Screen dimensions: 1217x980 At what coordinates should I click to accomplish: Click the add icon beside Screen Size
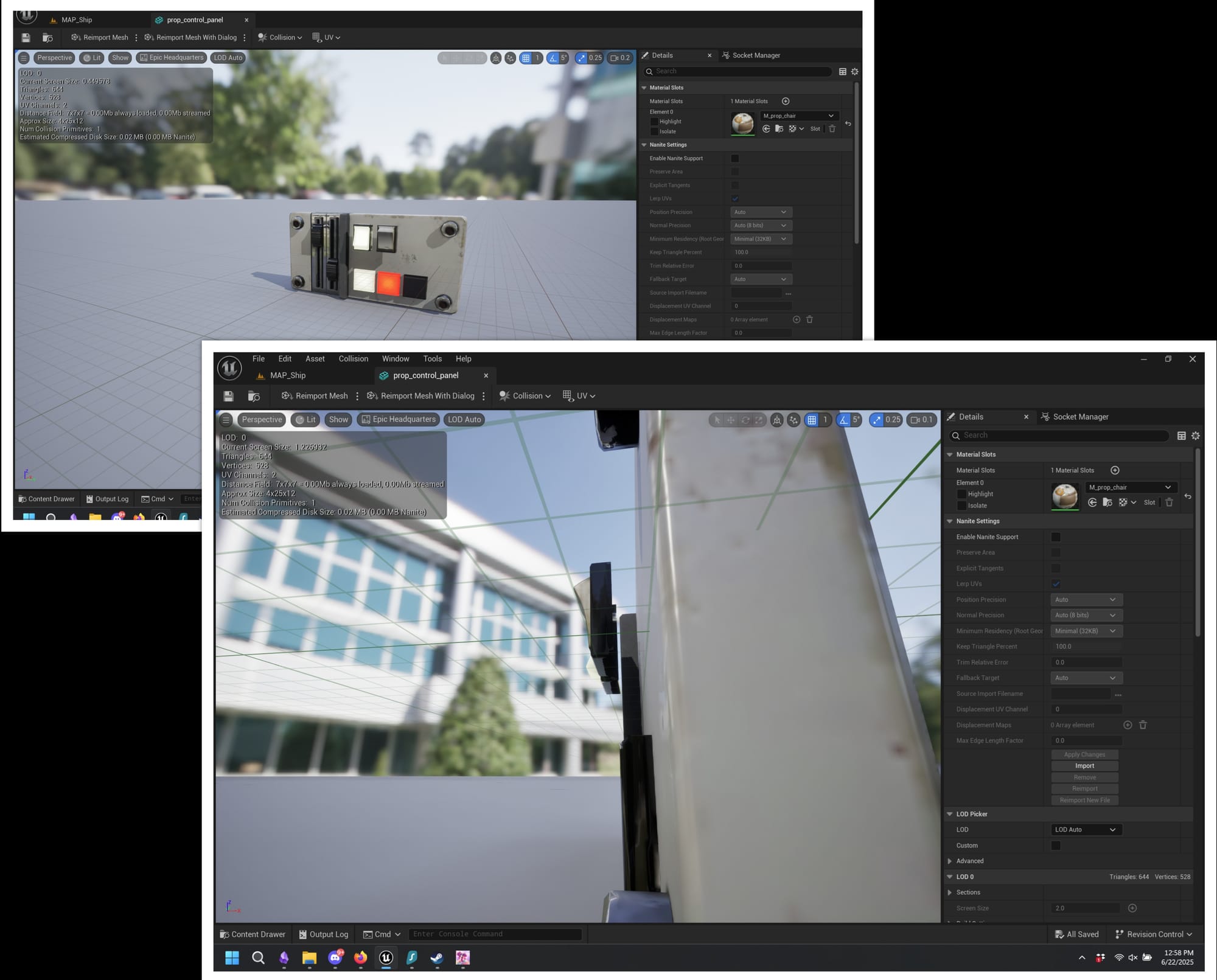pos(1132,908)
